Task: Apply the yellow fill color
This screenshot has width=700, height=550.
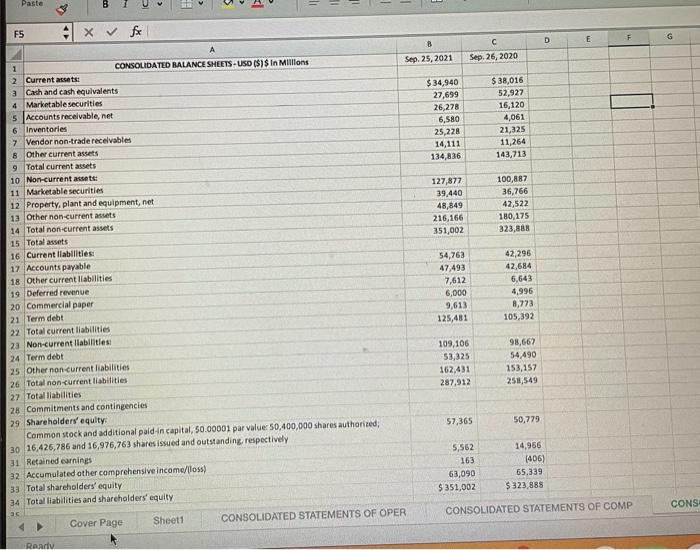Action: click(x=228, y=4)
